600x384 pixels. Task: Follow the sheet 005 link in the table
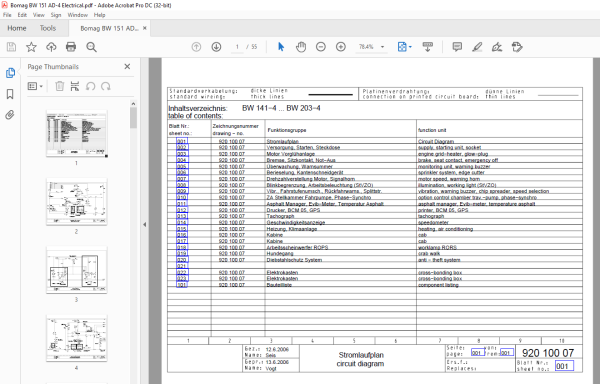pos(182,166)
